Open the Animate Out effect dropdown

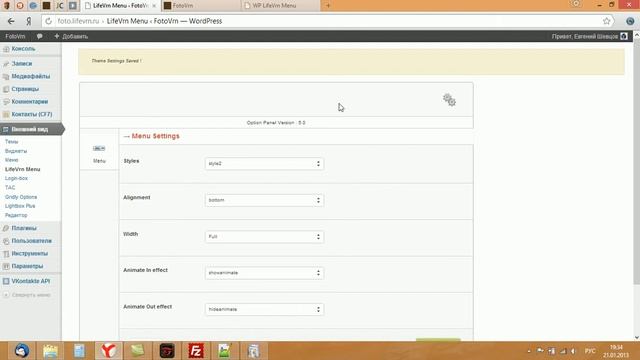[x=264, y=309]
